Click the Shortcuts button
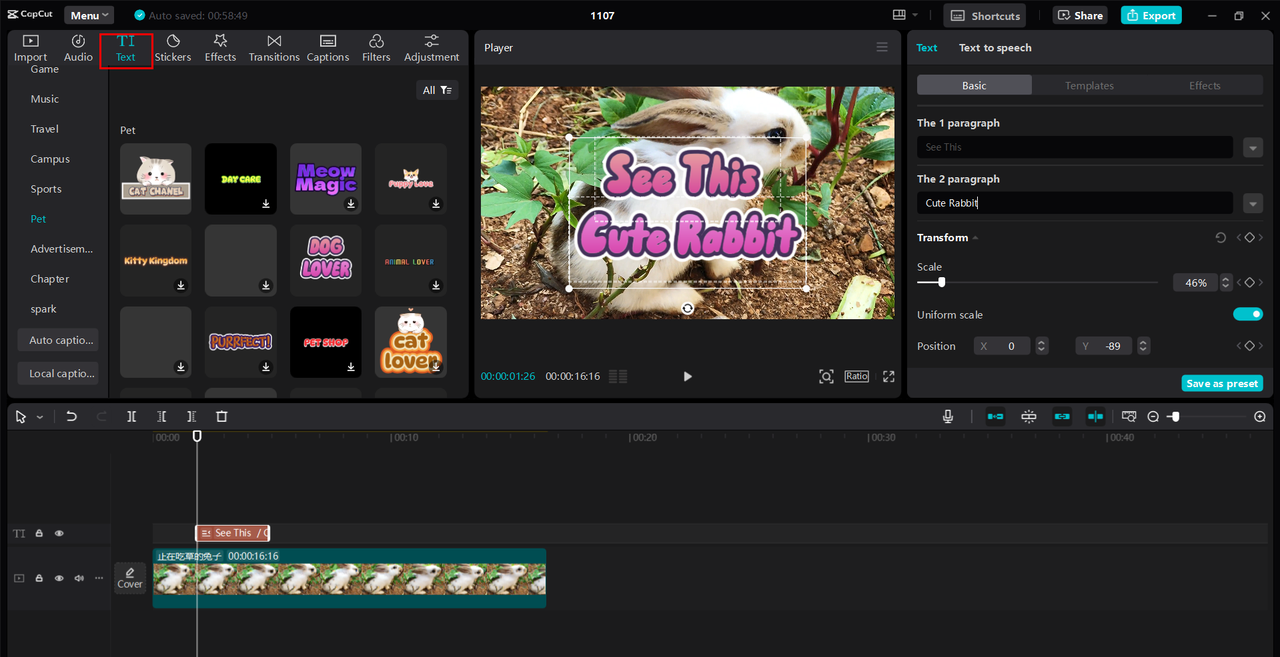Viewport: 1280px width, 657px height. [x=985, y=15]
